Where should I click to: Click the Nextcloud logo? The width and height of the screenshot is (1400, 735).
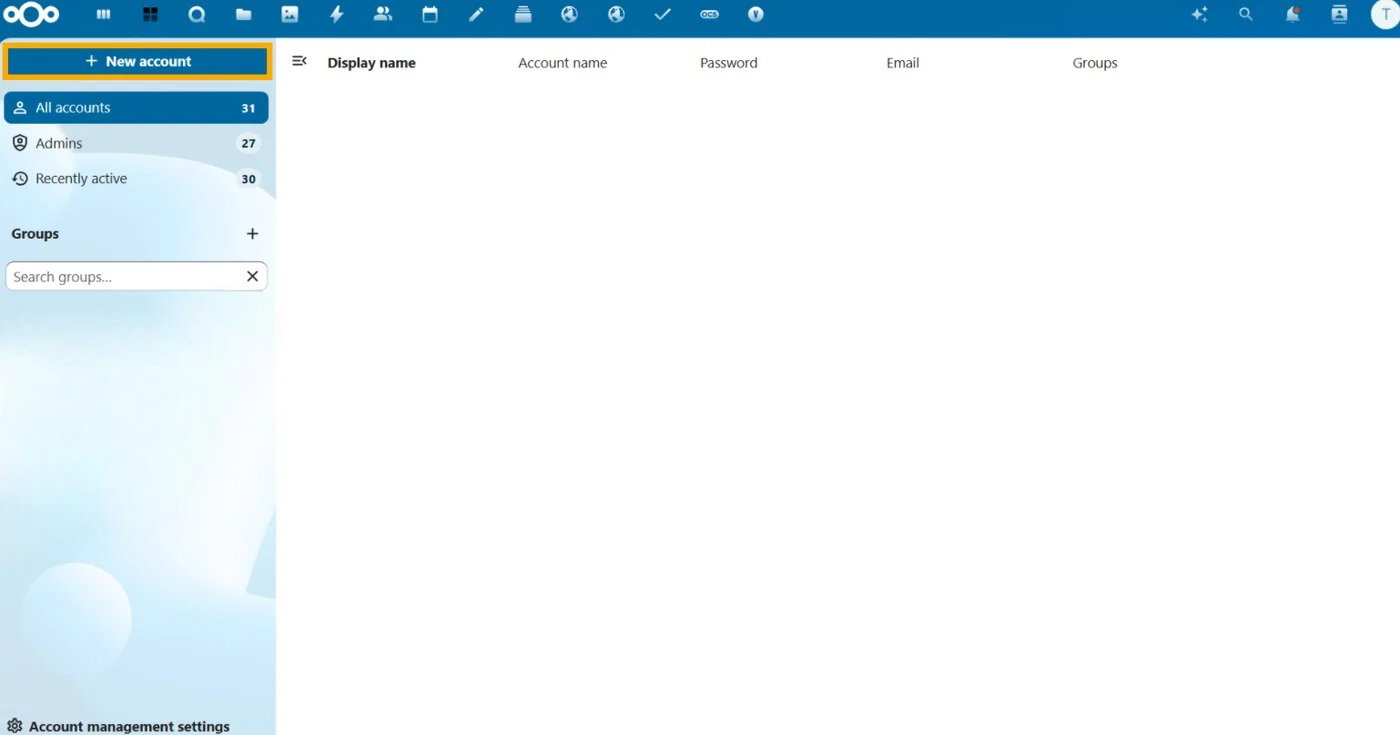click(x=32, y=15)
